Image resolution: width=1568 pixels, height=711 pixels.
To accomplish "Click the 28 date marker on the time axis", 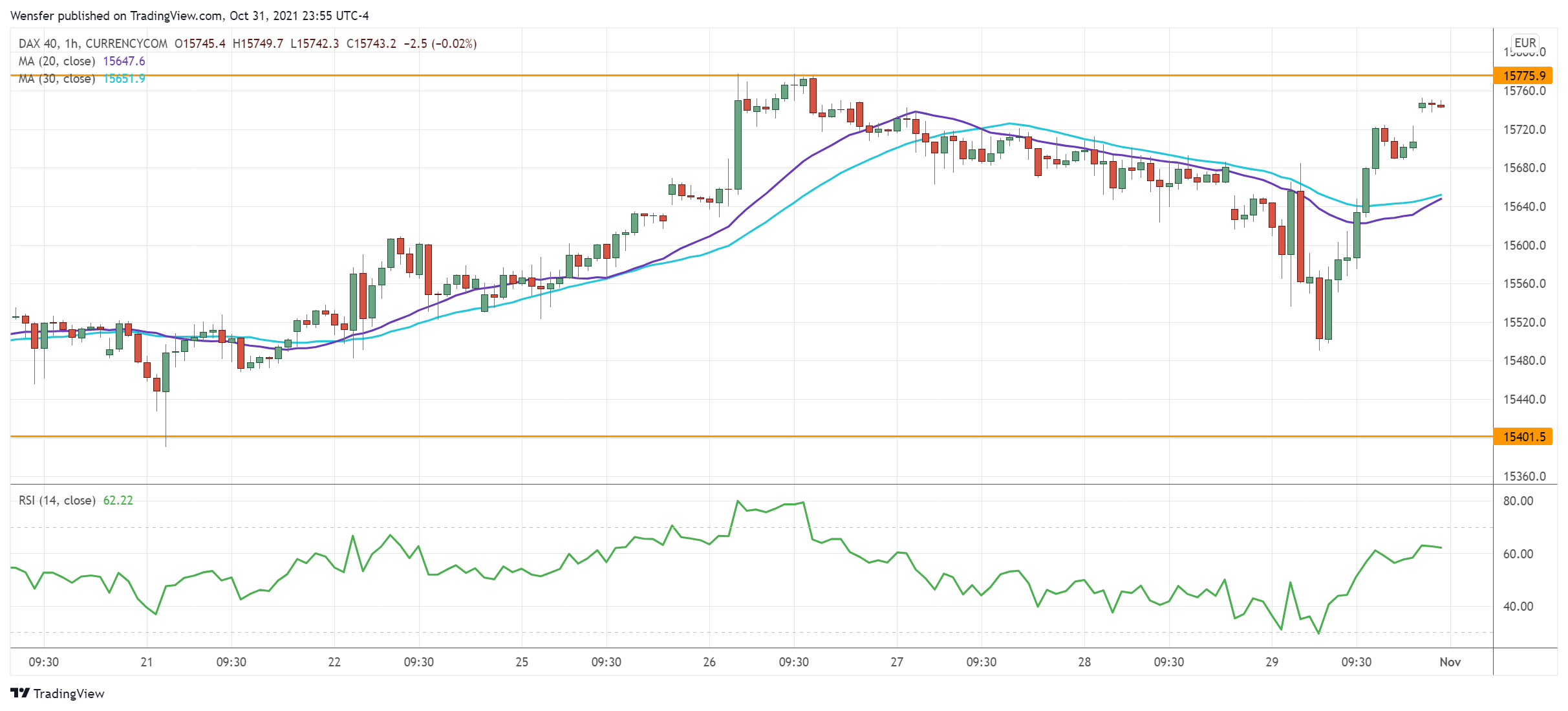I will click(x=1084, y=662).
